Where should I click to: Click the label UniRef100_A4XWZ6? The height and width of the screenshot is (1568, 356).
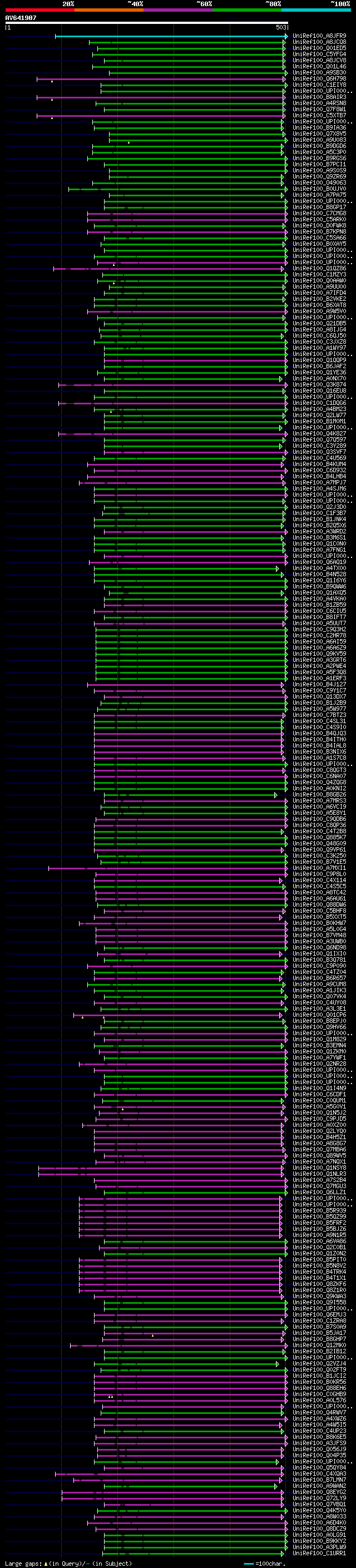click(319, 1419)
